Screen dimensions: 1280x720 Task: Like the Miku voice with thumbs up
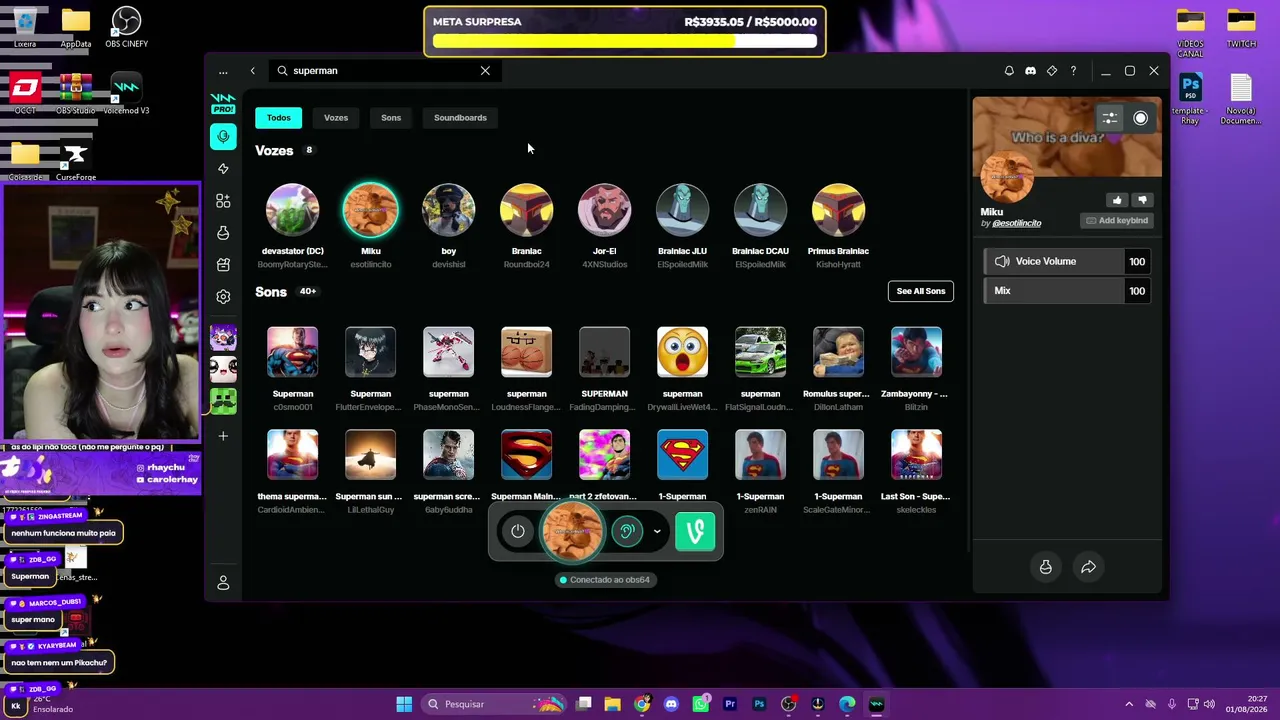[x=1117, y=200]
